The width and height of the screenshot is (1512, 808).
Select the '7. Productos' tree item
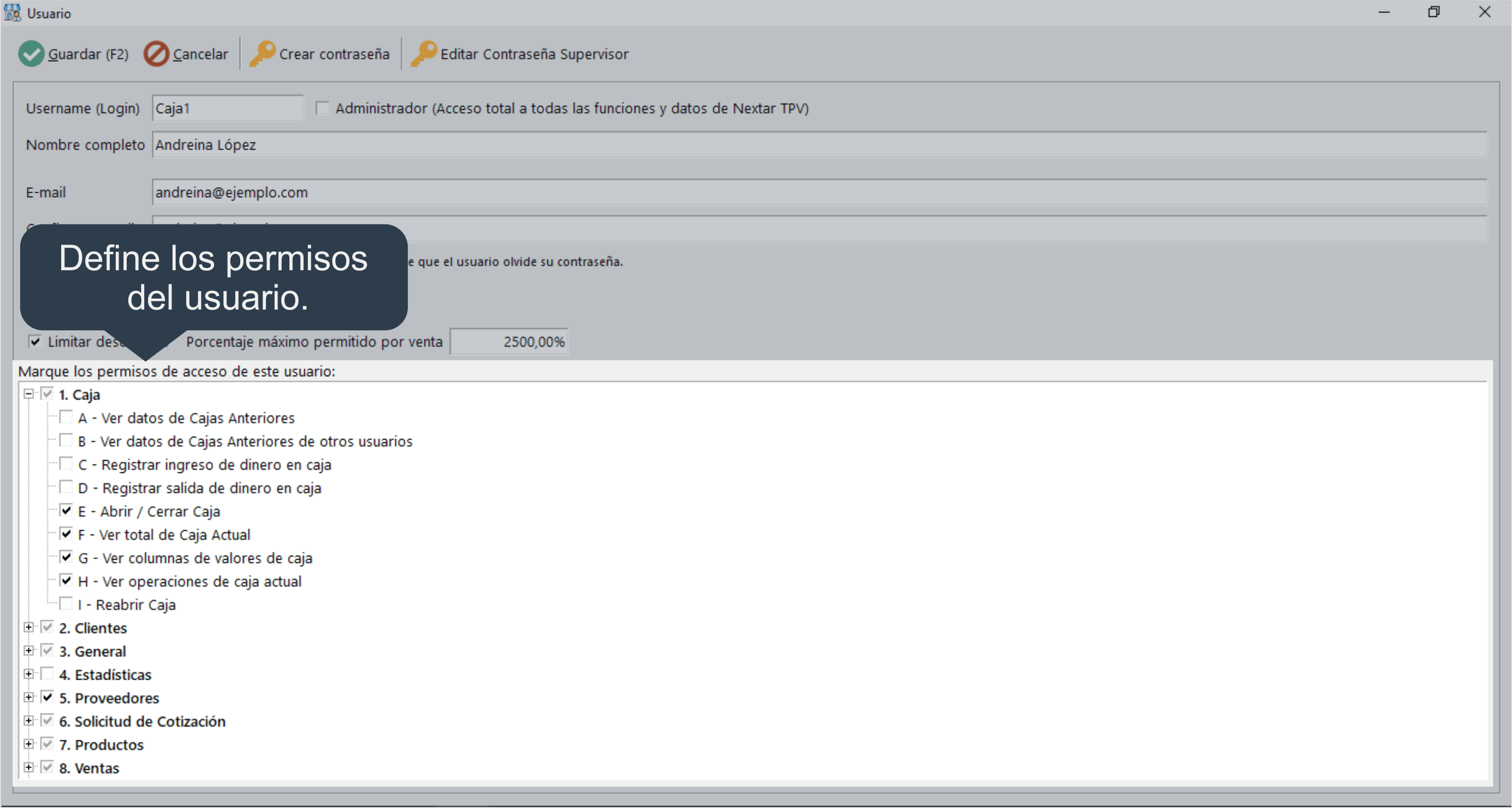point(109,745)
